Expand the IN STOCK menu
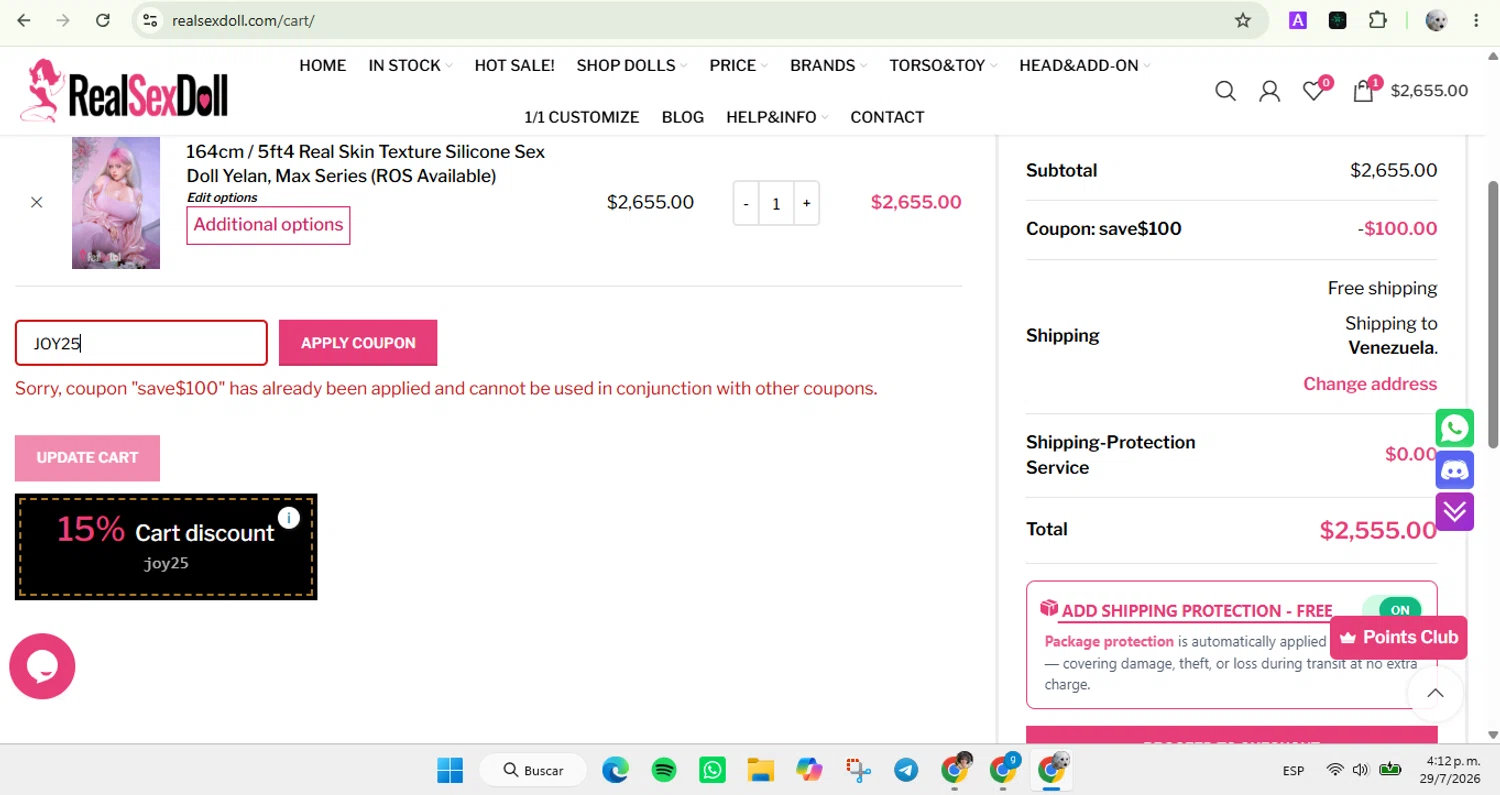 tap(410, 65)
